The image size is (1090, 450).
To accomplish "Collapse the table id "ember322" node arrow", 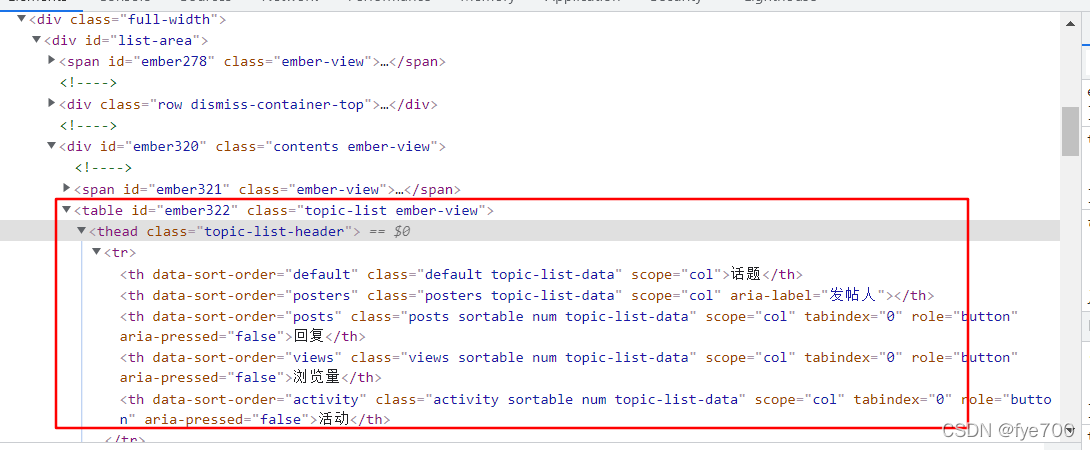I will (67, 210).
